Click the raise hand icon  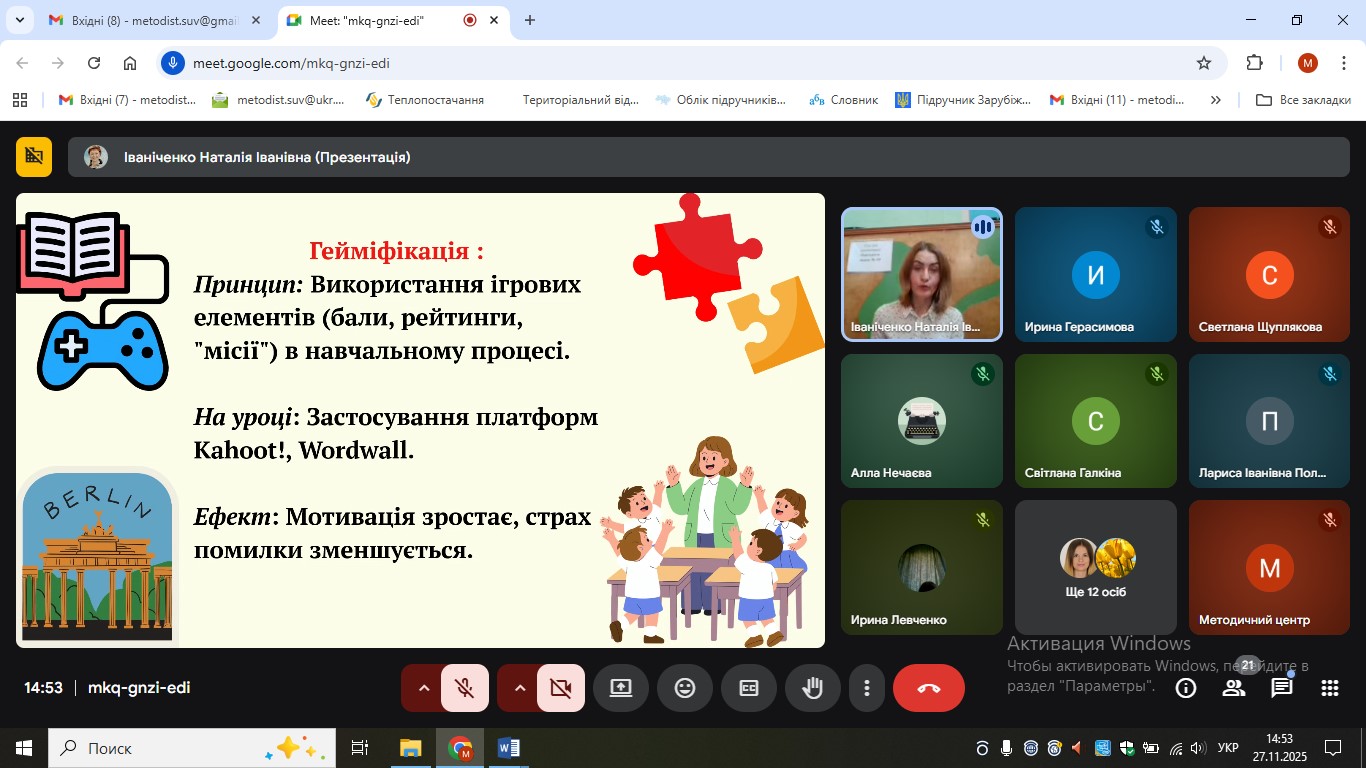pos(813,688)
